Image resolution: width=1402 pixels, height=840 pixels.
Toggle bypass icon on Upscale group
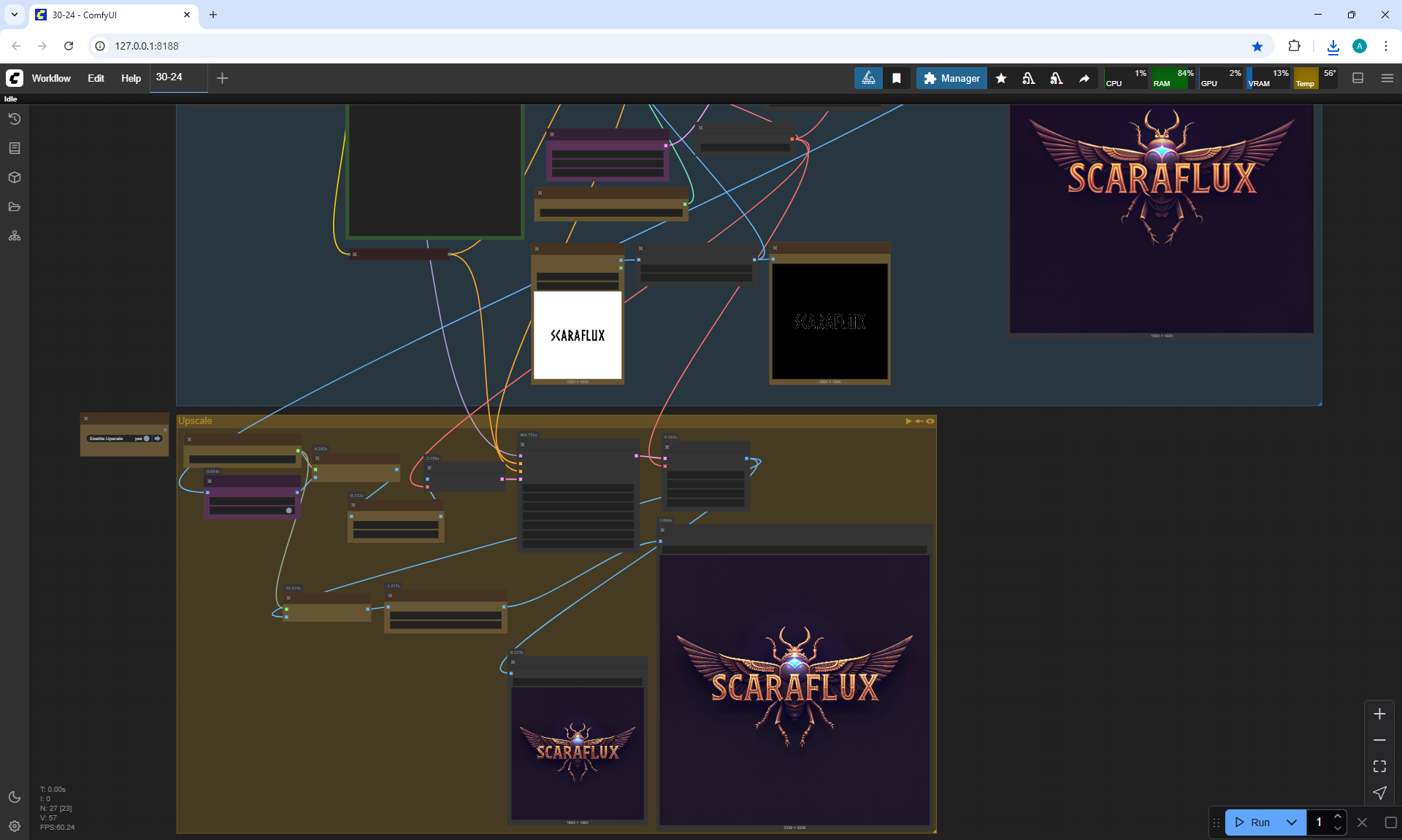pos(919,421)
